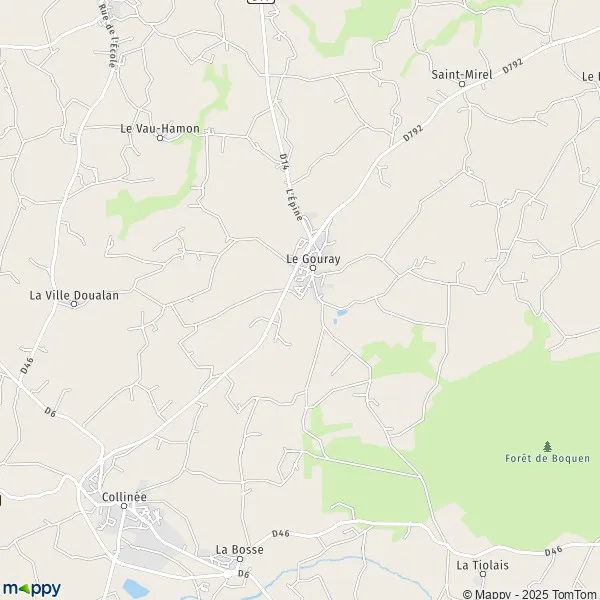Click the Collinée name label

(x=124, y=497)
